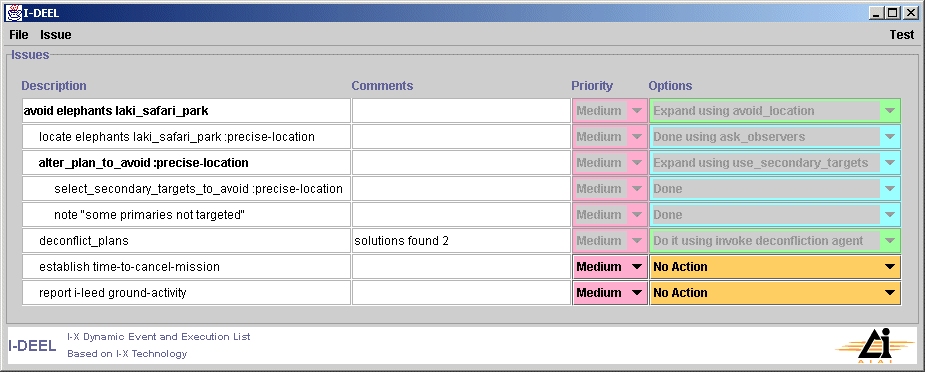Open Priority dropdown for deconflict_plans row
The height and width of the screenshot is (372, 925).
(609, 241)
